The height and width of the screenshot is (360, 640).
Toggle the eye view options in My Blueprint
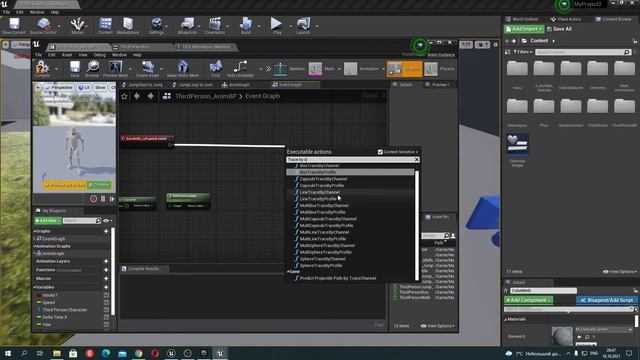(107, 221)
